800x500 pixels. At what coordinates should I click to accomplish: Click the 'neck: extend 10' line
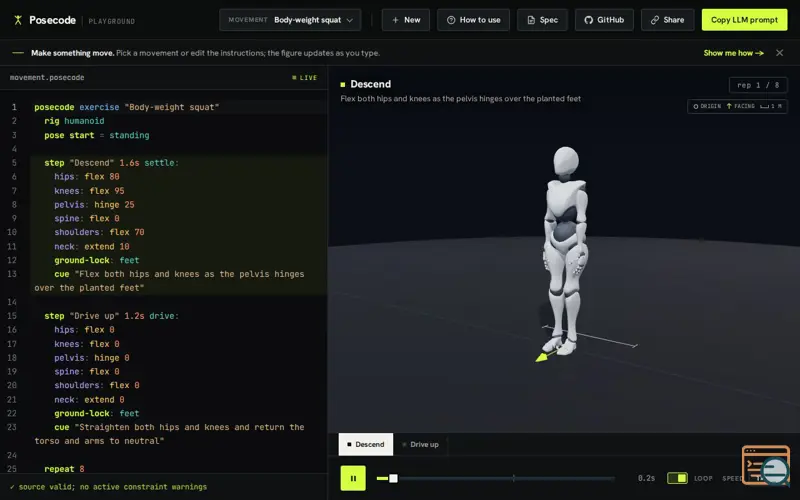coord(92,246)
